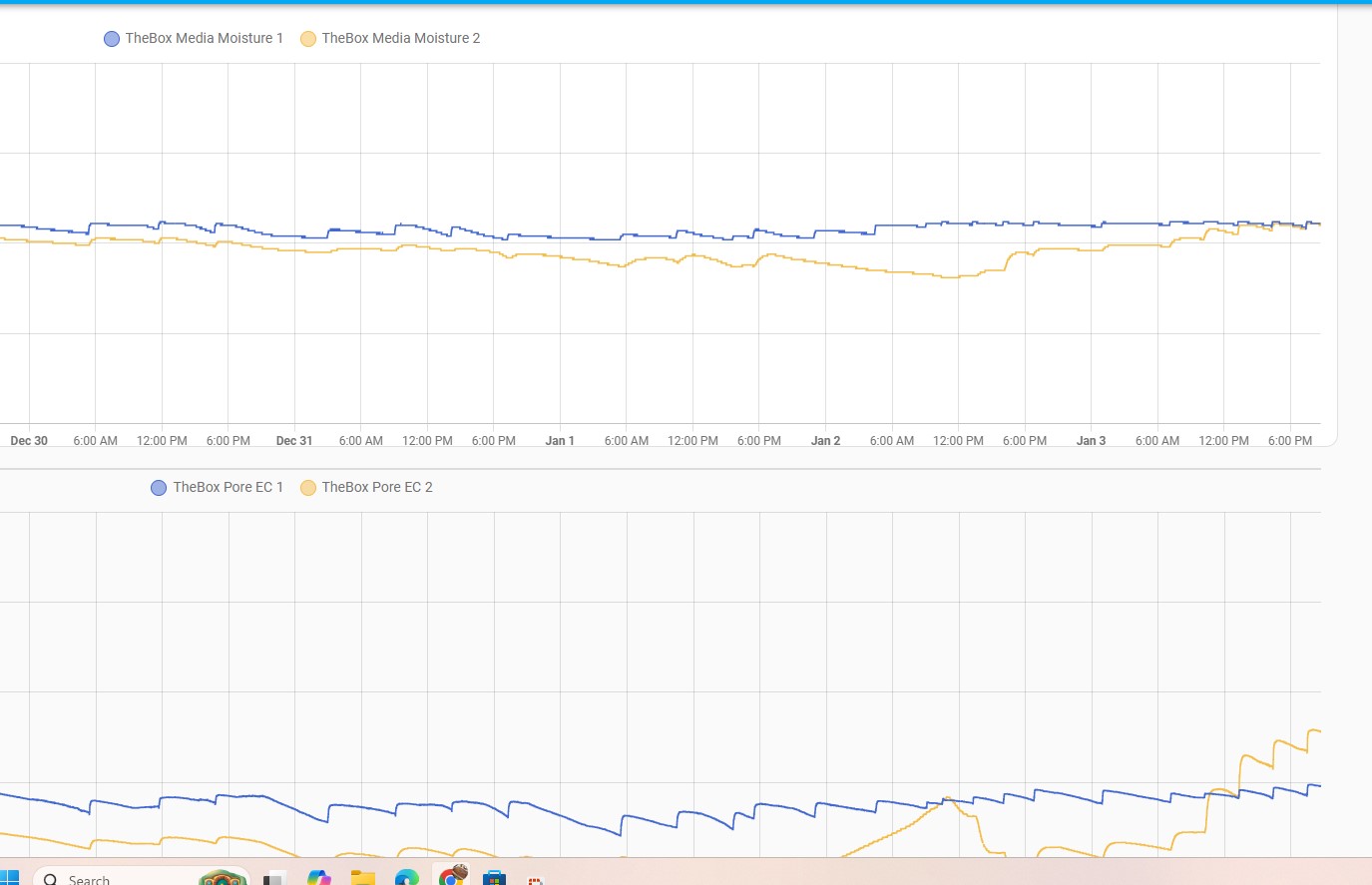This screenshot has width=1372, height=885.
Task: Click the 12:00 PM label after Jan 3
Action: tap(1223, 440)
